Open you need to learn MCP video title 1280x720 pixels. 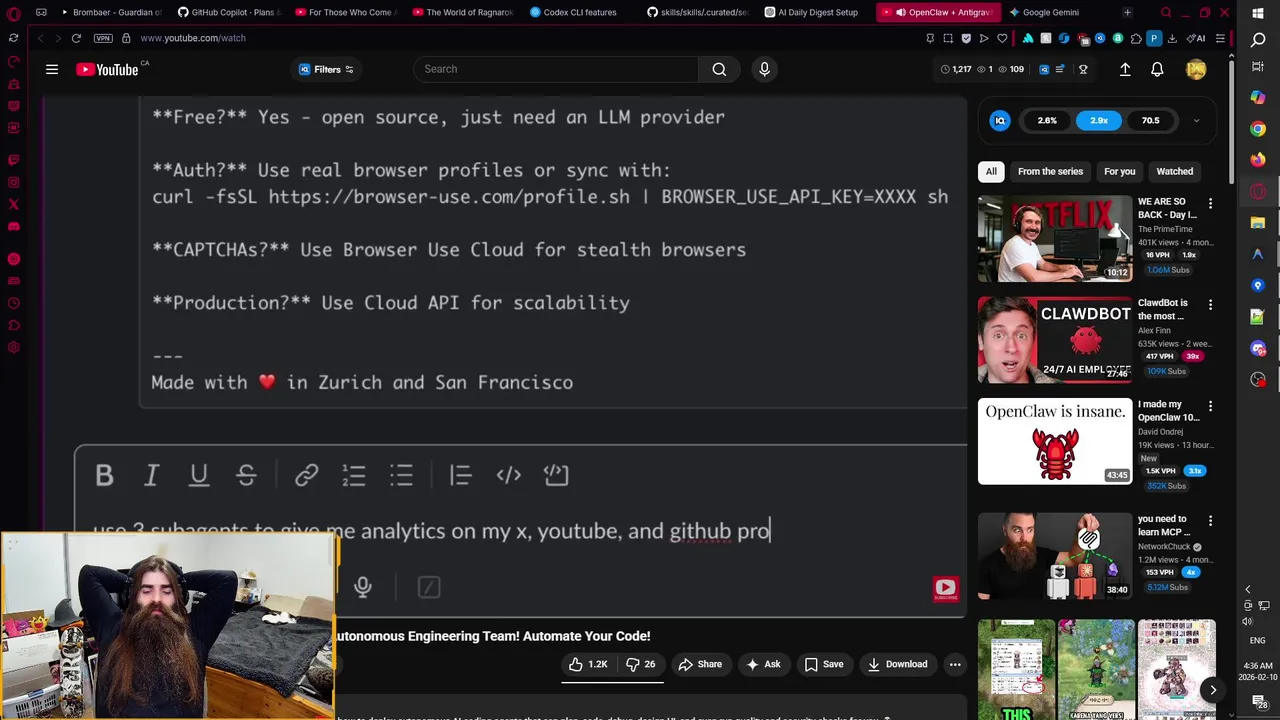tap(1163, 525)
